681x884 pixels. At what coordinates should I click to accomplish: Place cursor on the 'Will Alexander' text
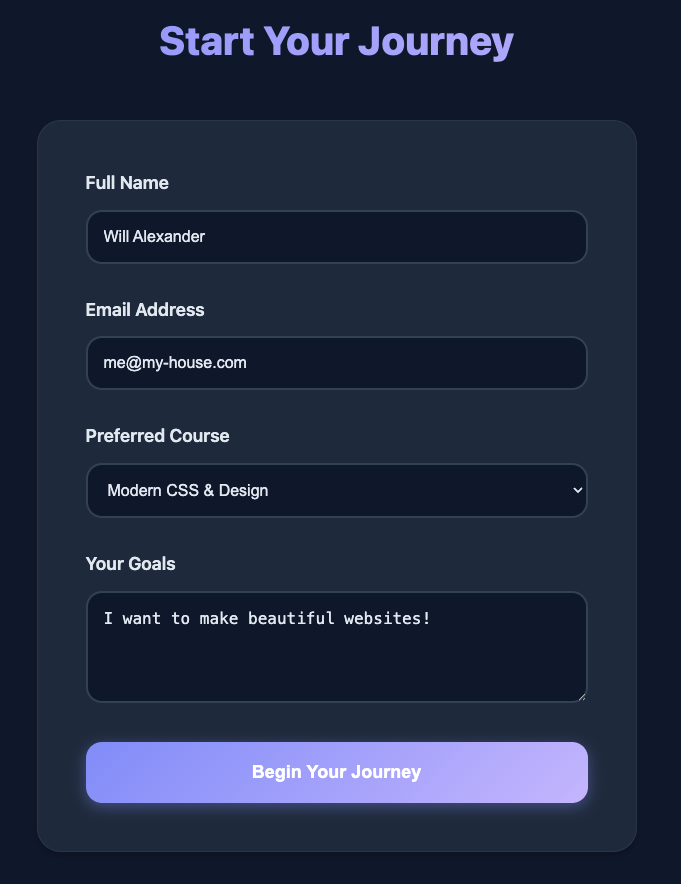(154, 237)
